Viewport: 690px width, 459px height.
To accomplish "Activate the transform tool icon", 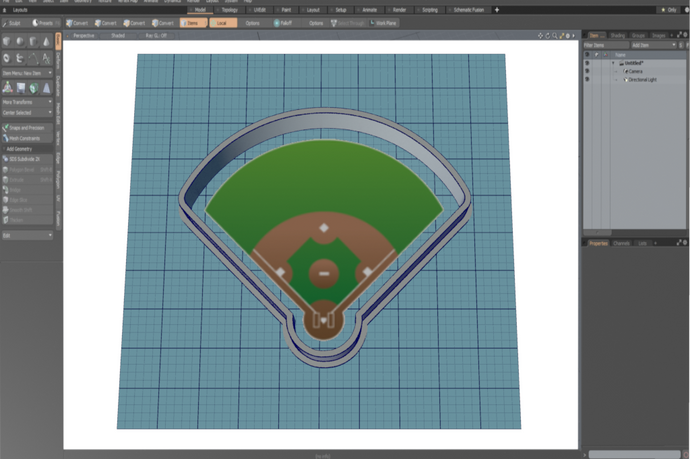I will 9,87.
